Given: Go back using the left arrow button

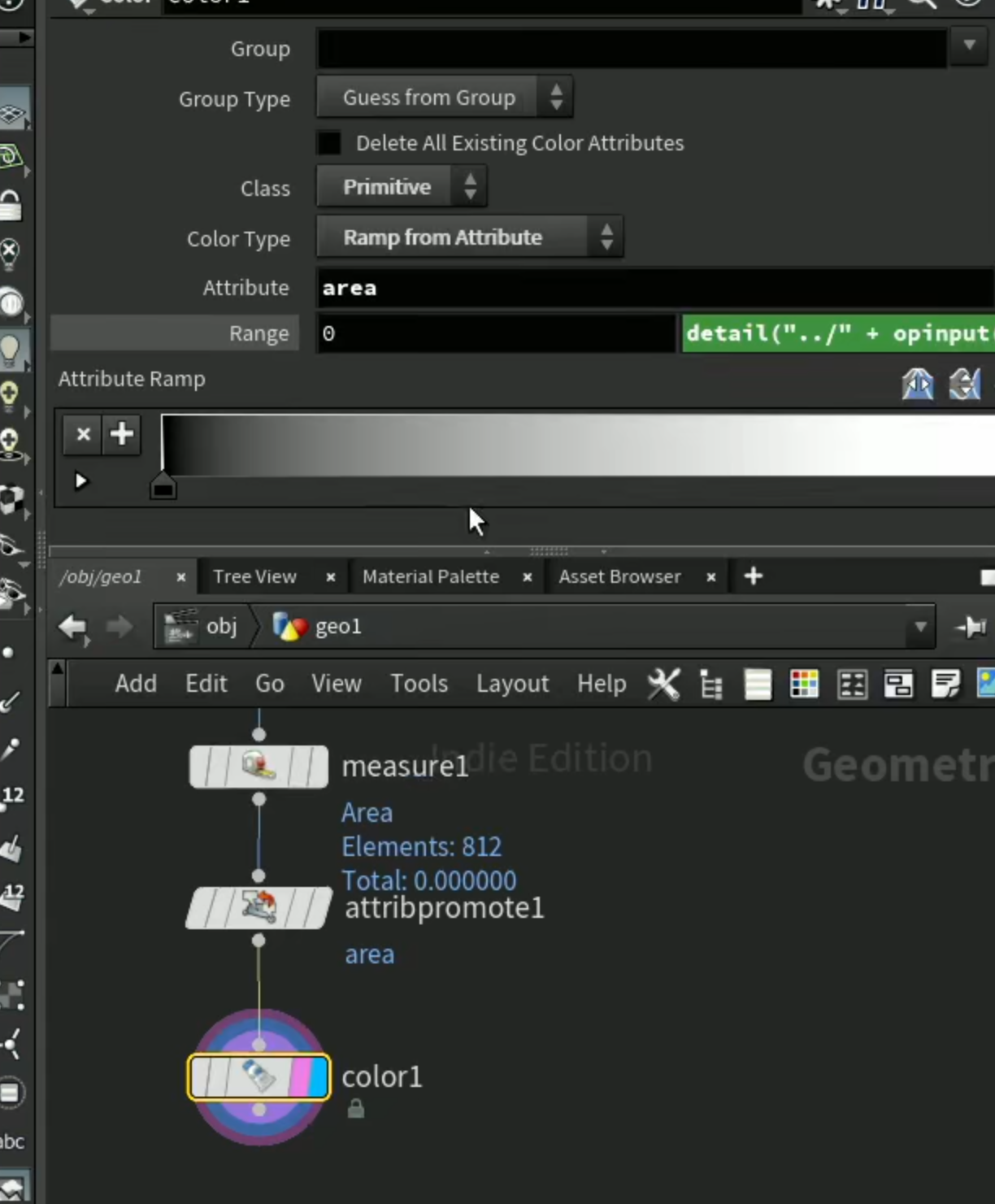Looking at the screenshot, I should (x=73, y=627).
